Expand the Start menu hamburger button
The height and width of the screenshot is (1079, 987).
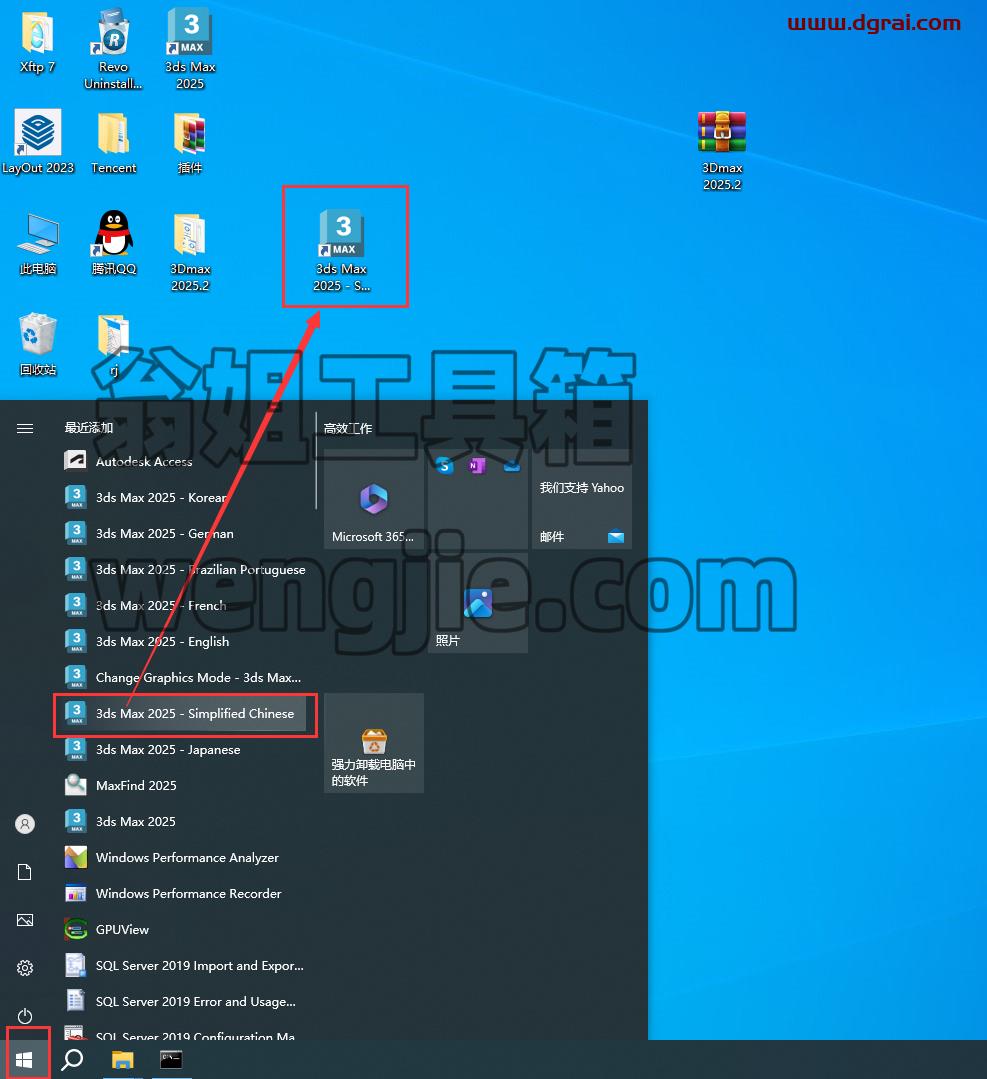25,429
